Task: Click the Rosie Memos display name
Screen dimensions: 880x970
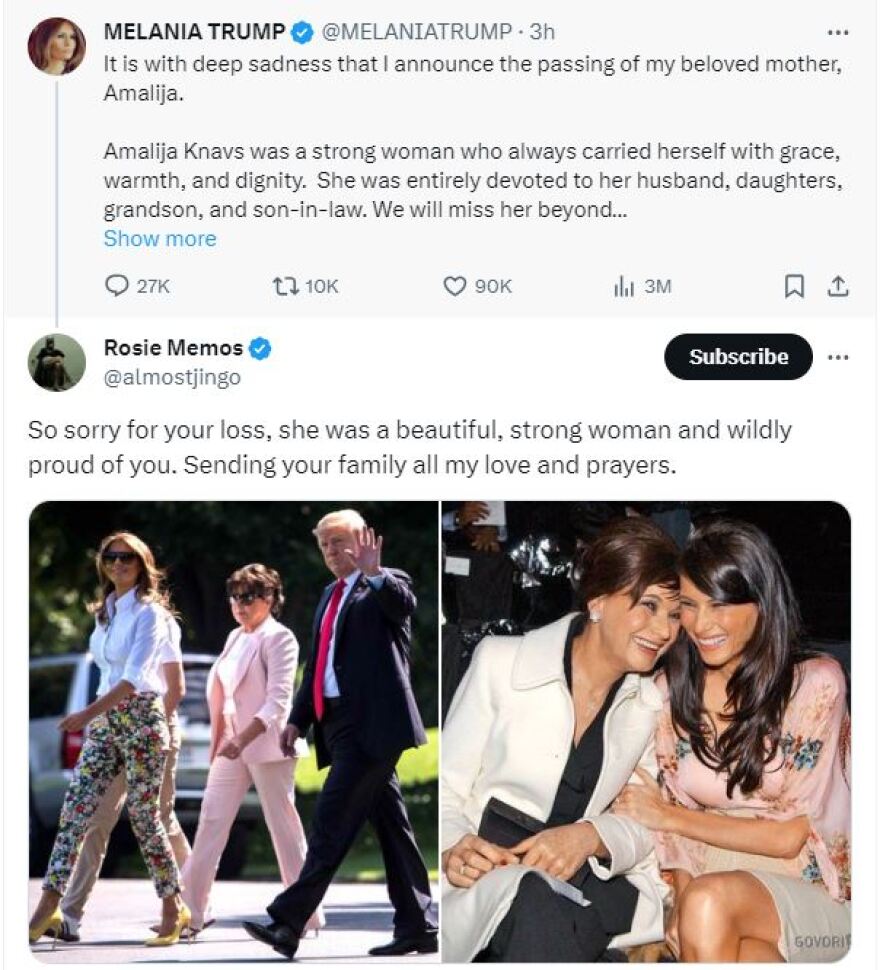Action: [173, 348]
